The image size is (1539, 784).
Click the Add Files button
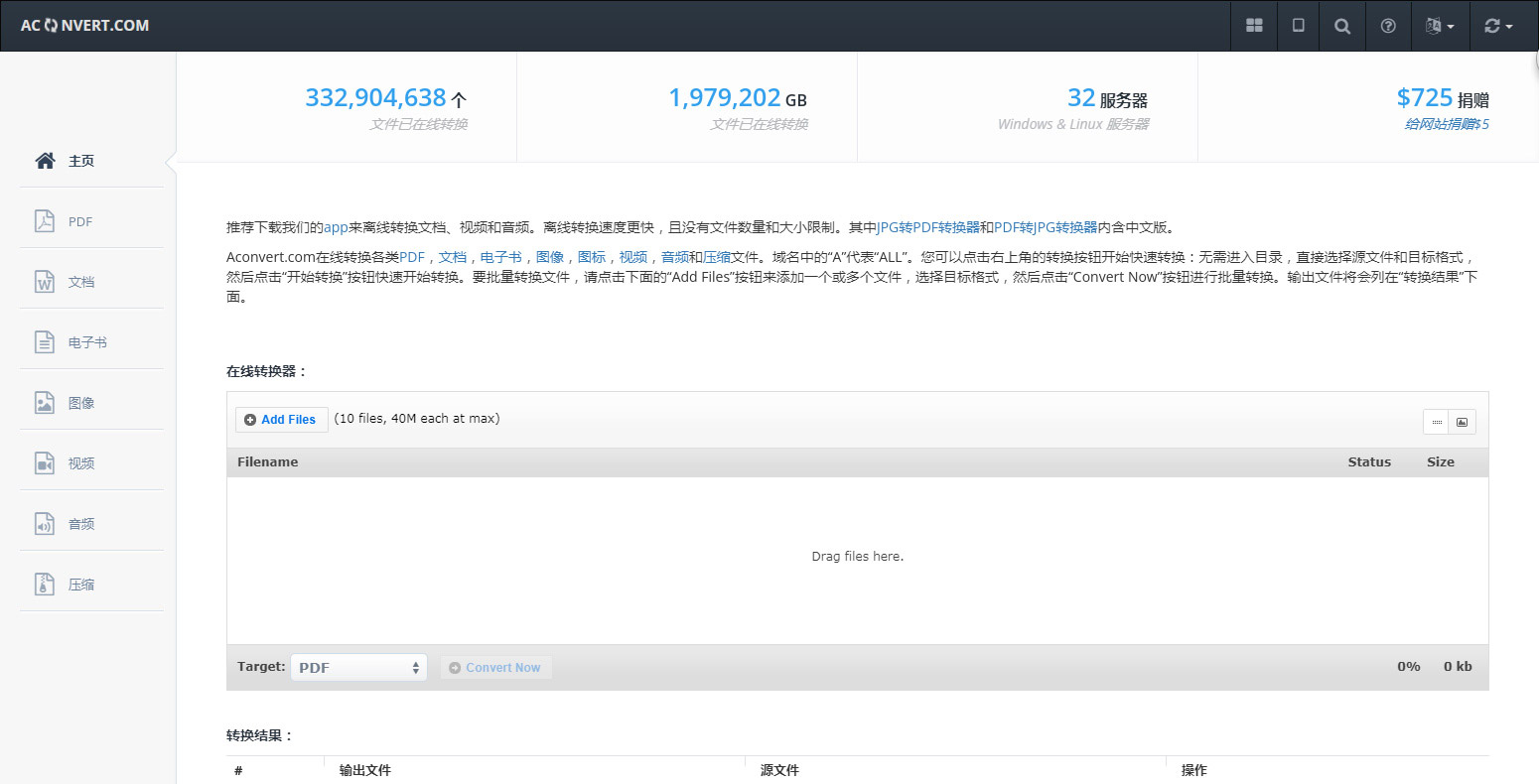pos(282,420)
